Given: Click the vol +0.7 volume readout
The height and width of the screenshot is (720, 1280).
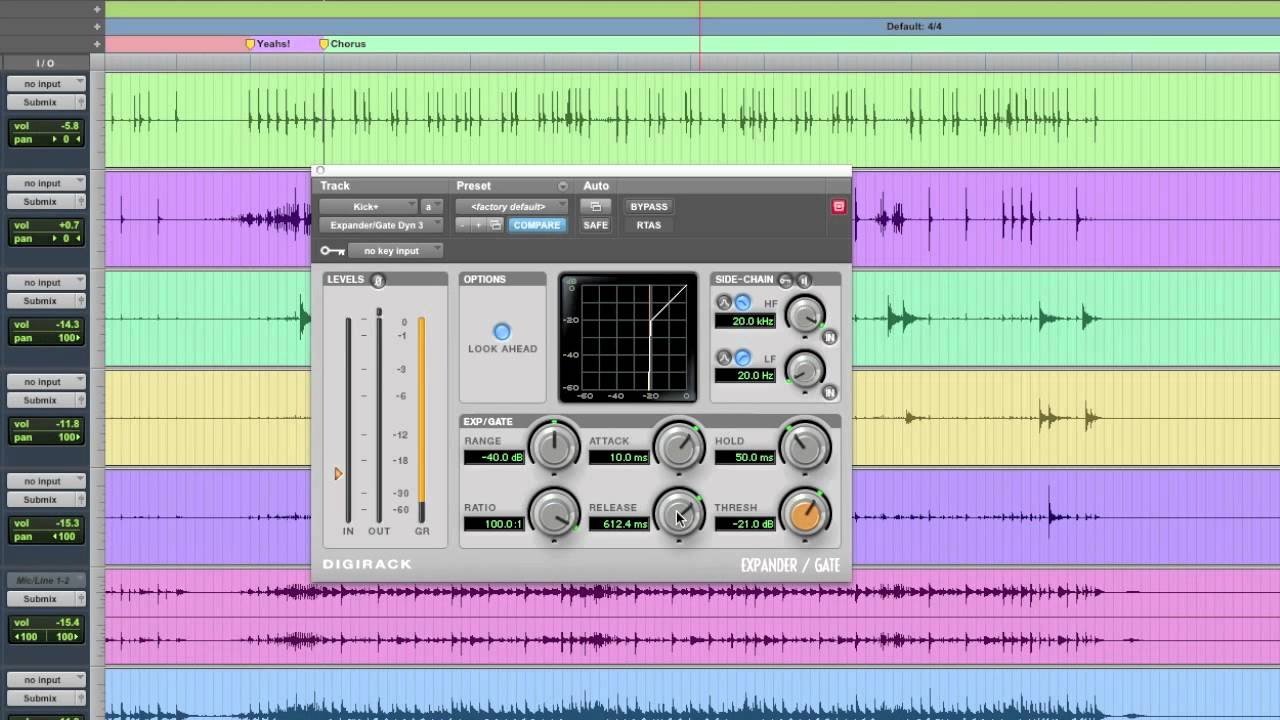Looking at the screenshot, I should [x=46, y=225].
